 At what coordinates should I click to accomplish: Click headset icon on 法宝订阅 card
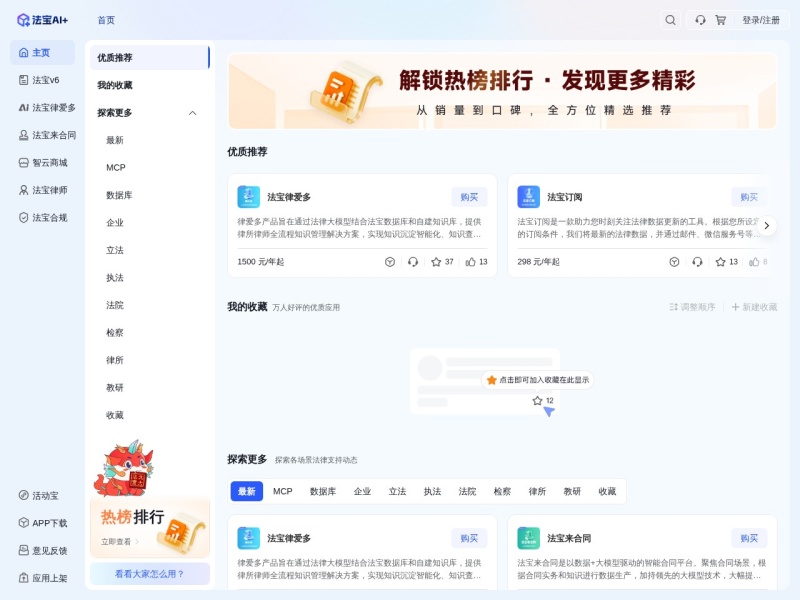click(x=697, y=262)
